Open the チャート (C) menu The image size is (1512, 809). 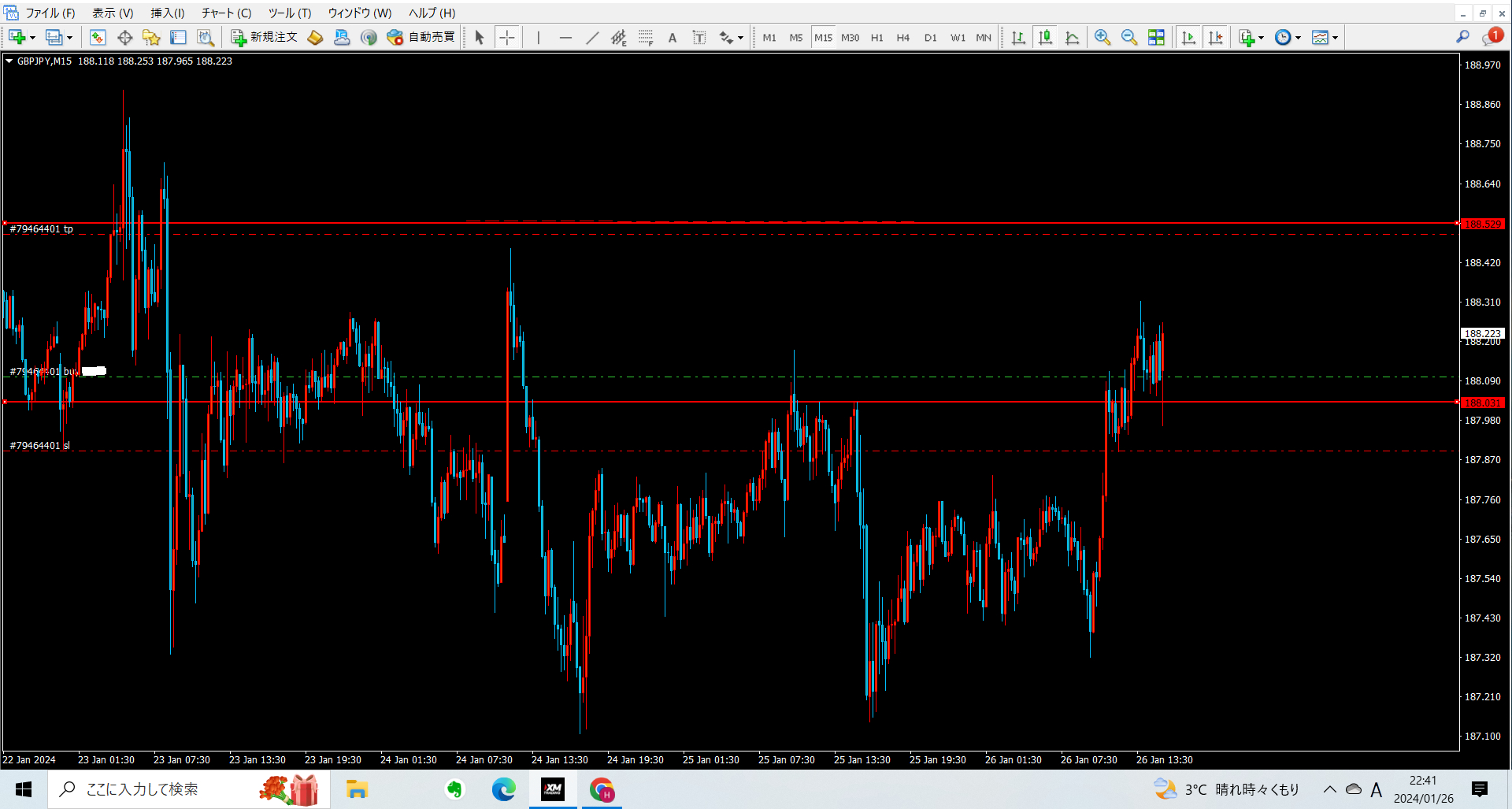226,13
